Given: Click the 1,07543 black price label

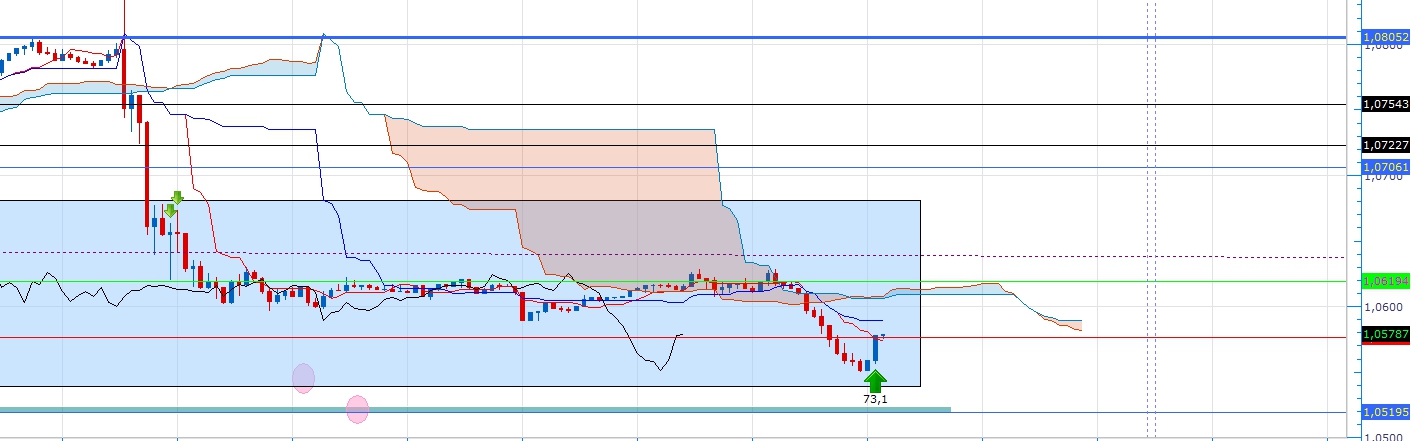Looking at the screenshot, I should (x=1385, y=104).
